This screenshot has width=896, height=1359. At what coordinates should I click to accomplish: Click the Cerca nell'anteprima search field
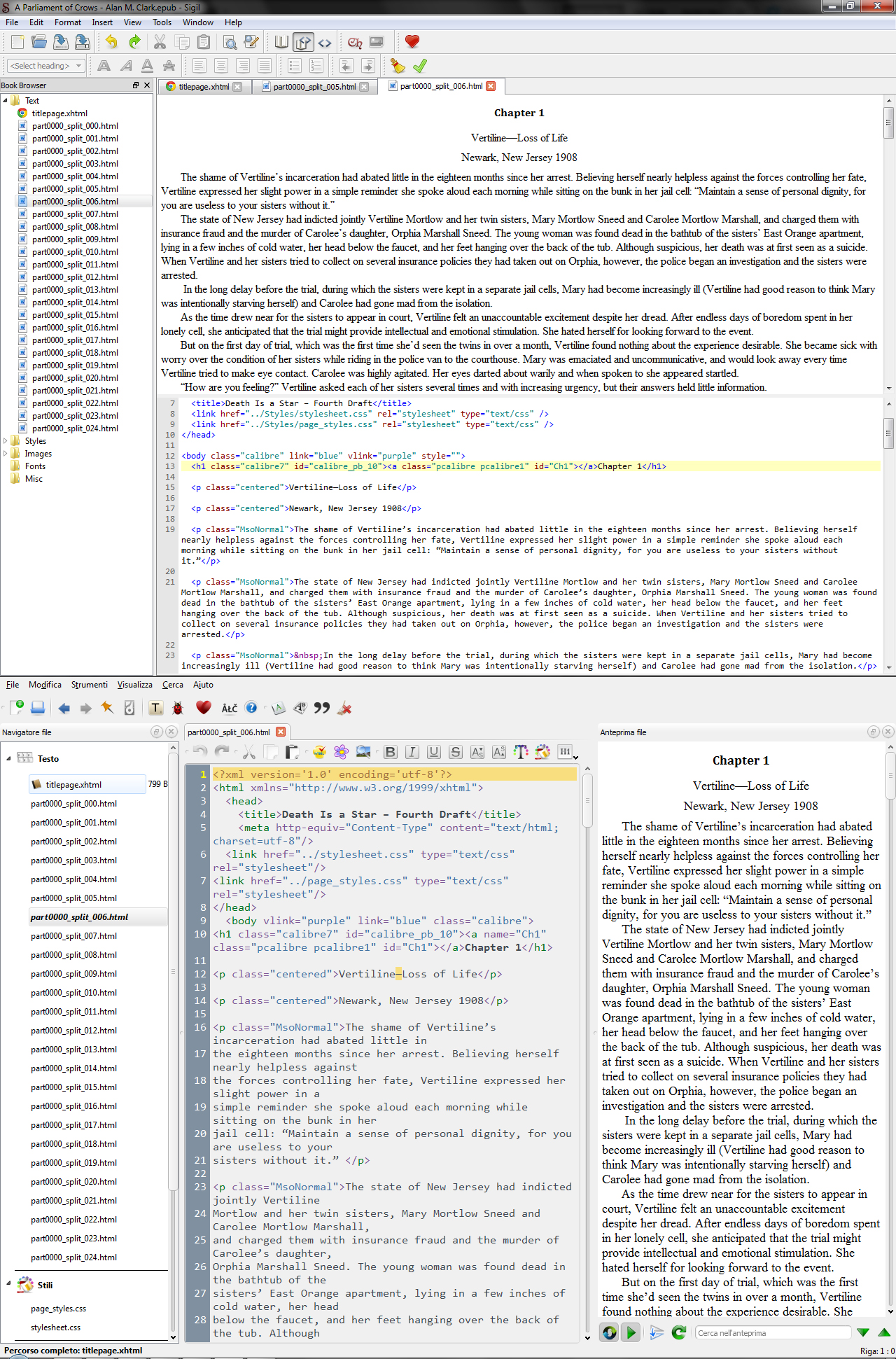pyautogui.click(x=773, y=1333)
